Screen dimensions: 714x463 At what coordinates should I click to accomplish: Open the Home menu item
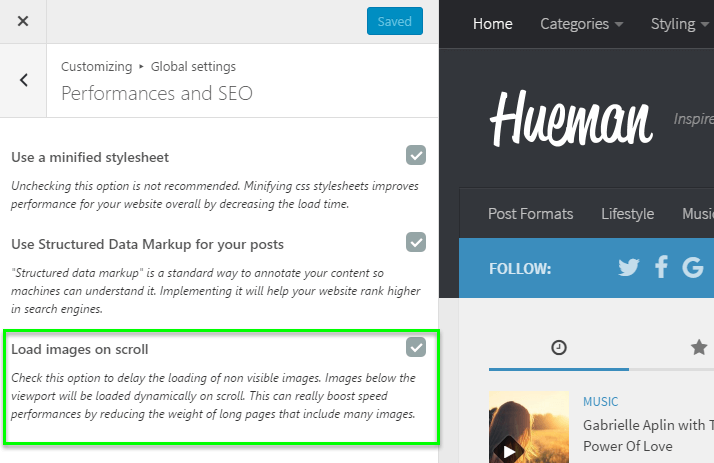click(492, 24)
